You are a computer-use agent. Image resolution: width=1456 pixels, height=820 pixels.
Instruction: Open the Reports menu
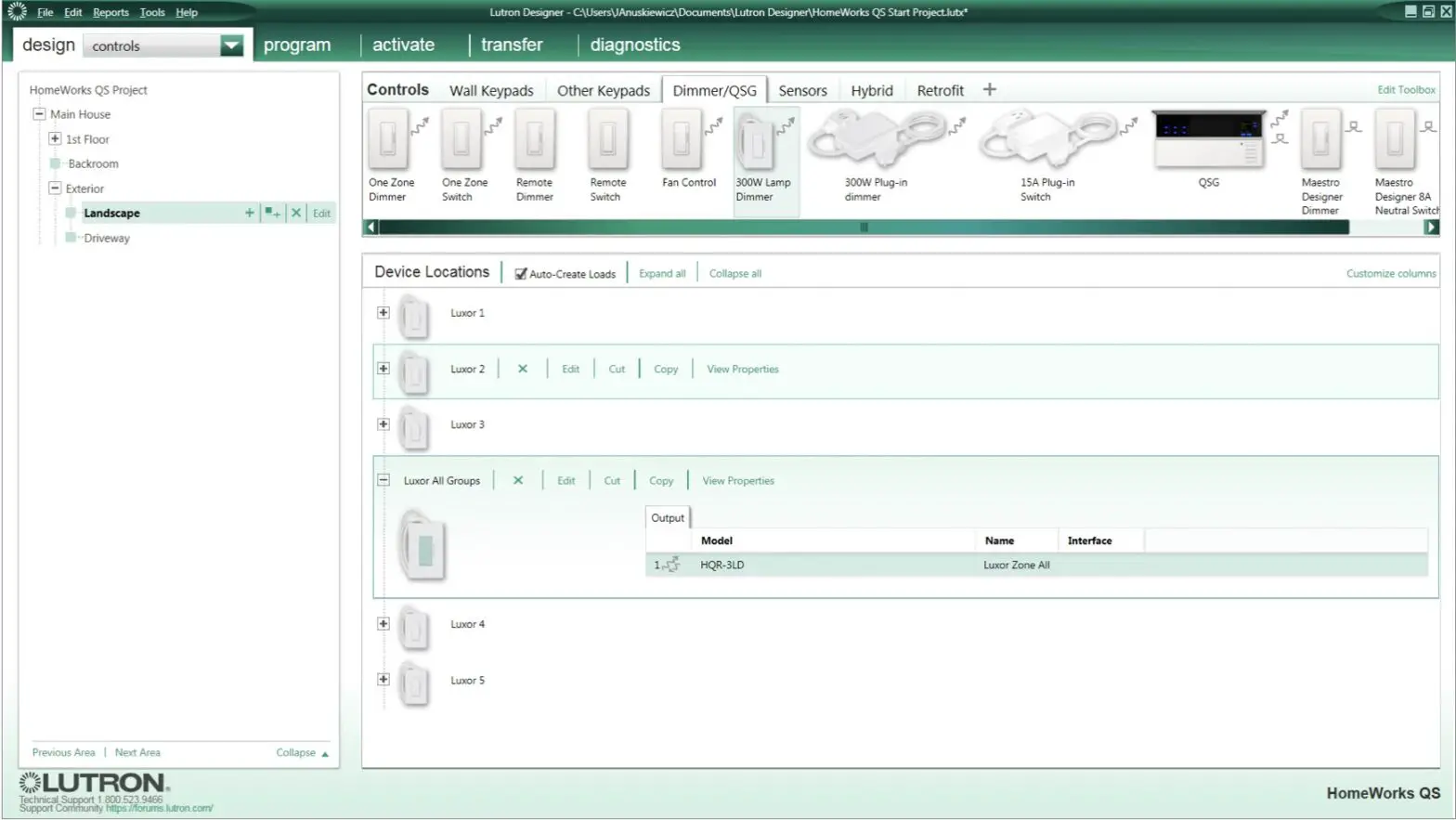110,12
